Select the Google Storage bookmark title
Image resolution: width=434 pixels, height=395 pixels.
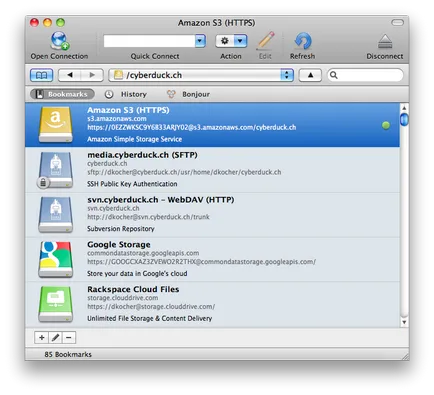click(x=119, y=244)
